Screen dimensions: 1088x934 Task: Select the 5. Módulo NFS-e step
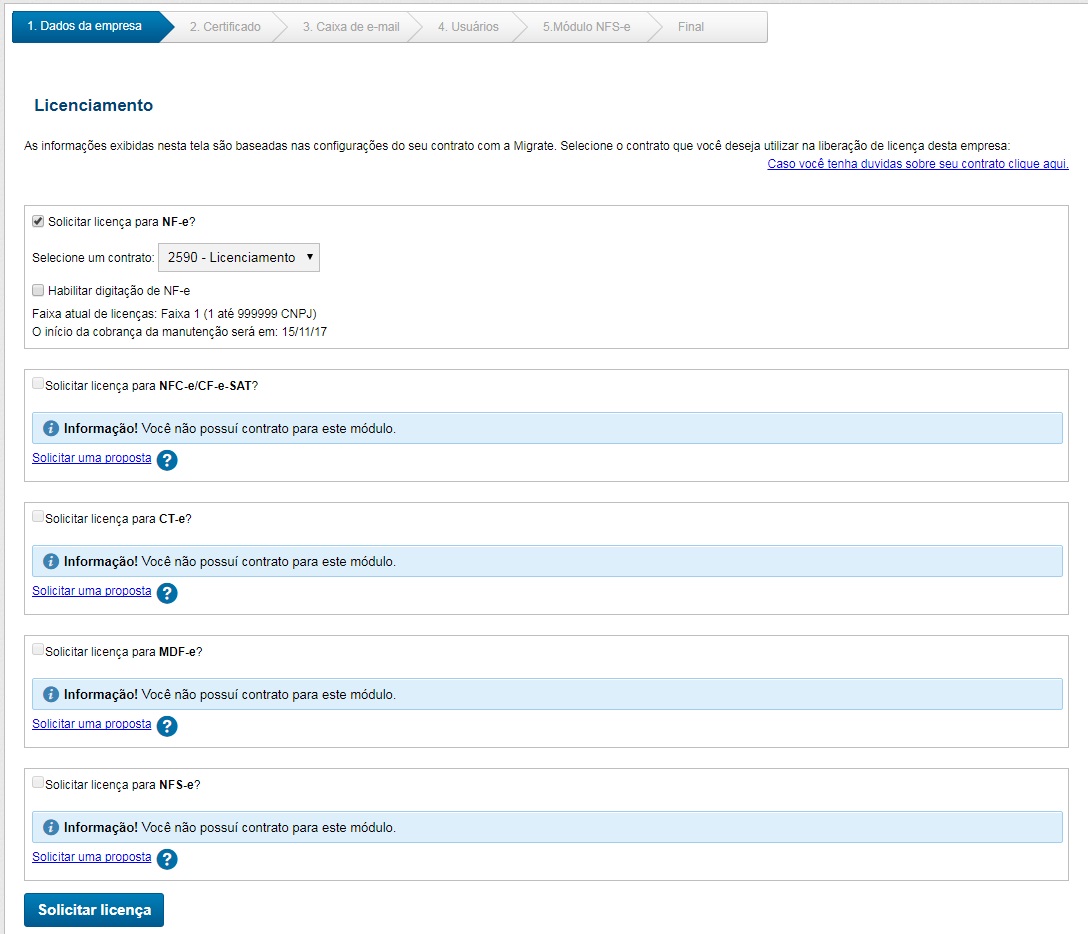pos(586,27)
